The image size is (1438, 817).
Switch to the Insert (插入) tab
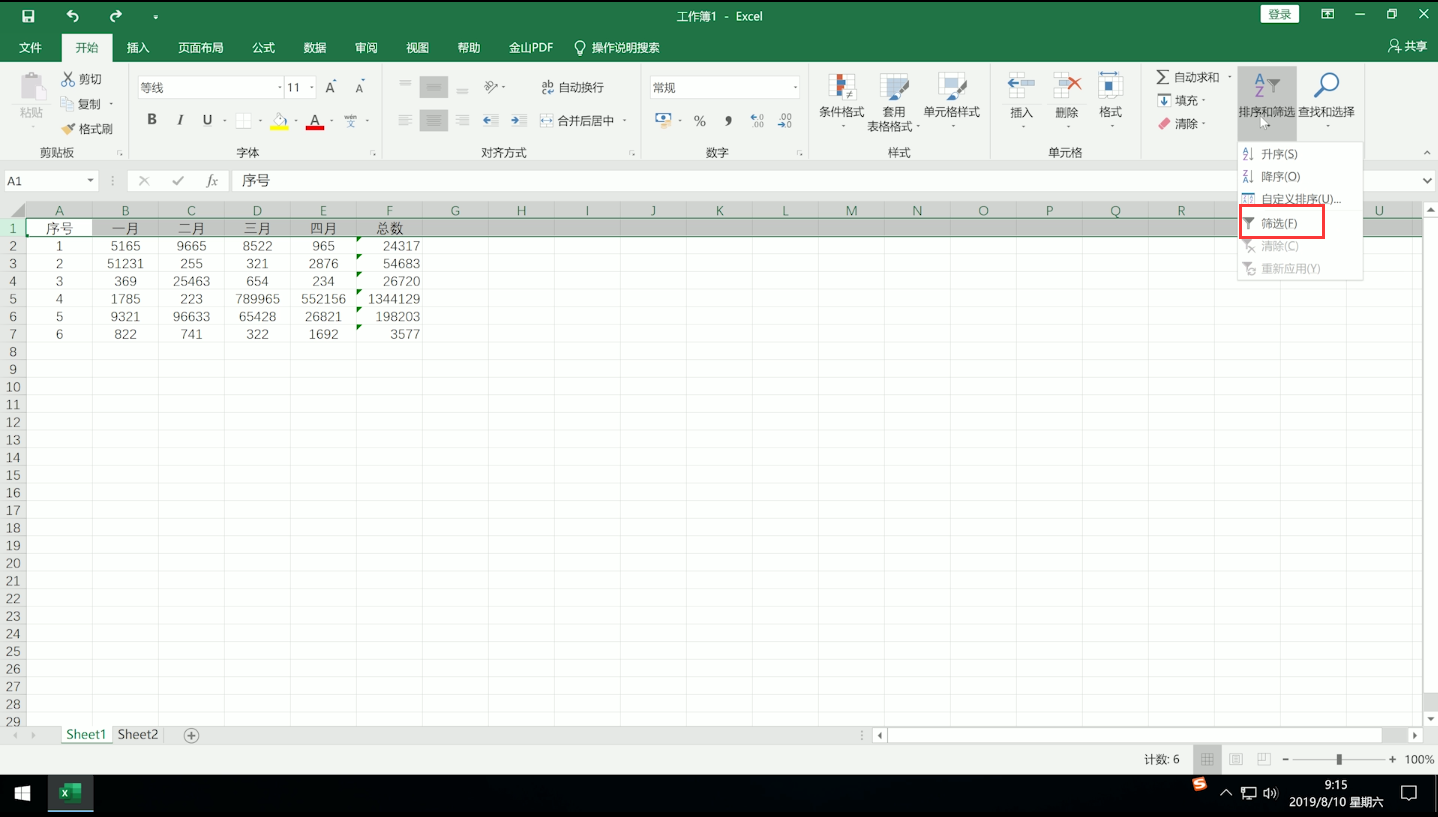[138, 48]
